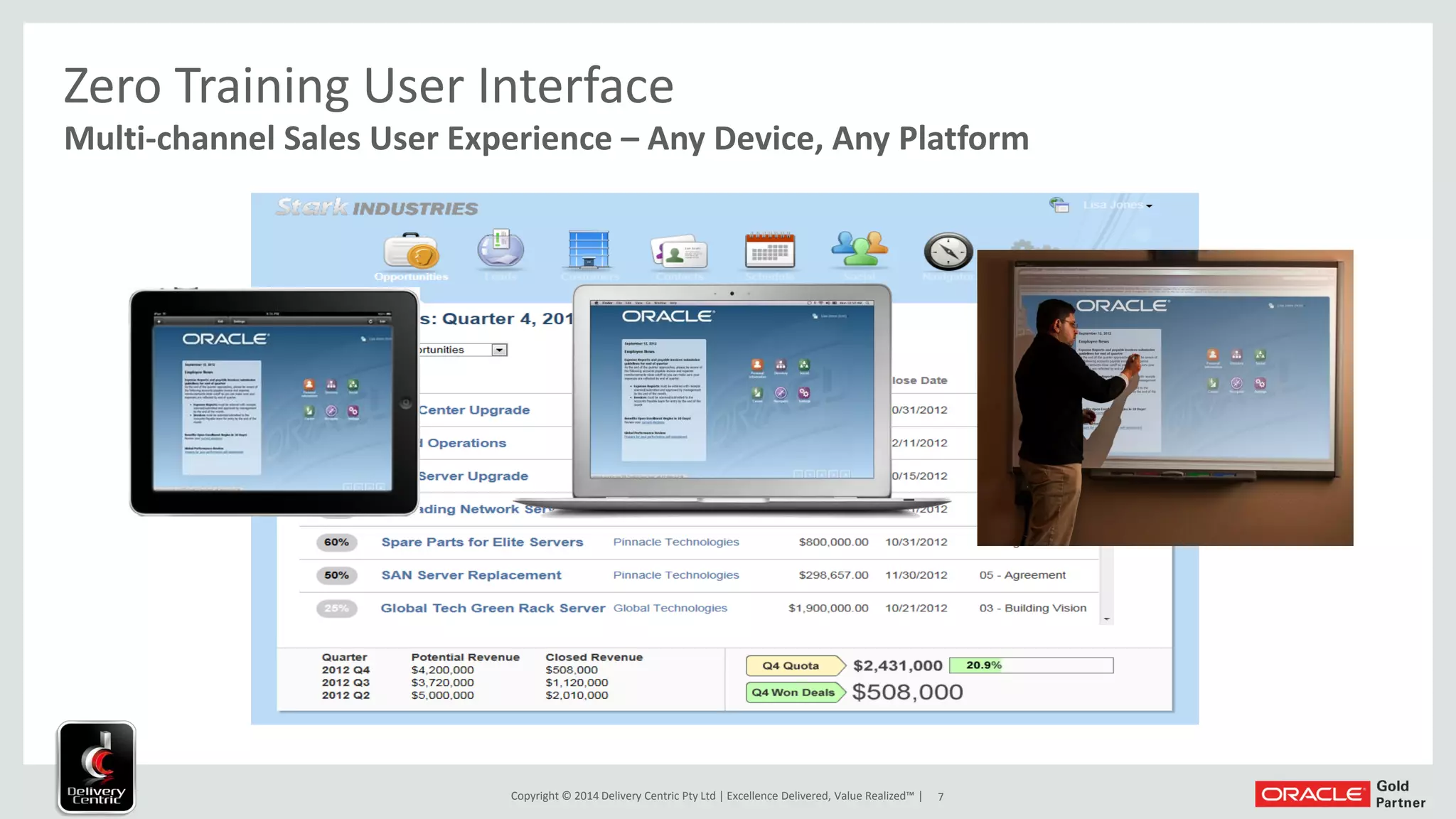
Task: Open SAN Server Replacement opportunity
Action: [471, 575]
